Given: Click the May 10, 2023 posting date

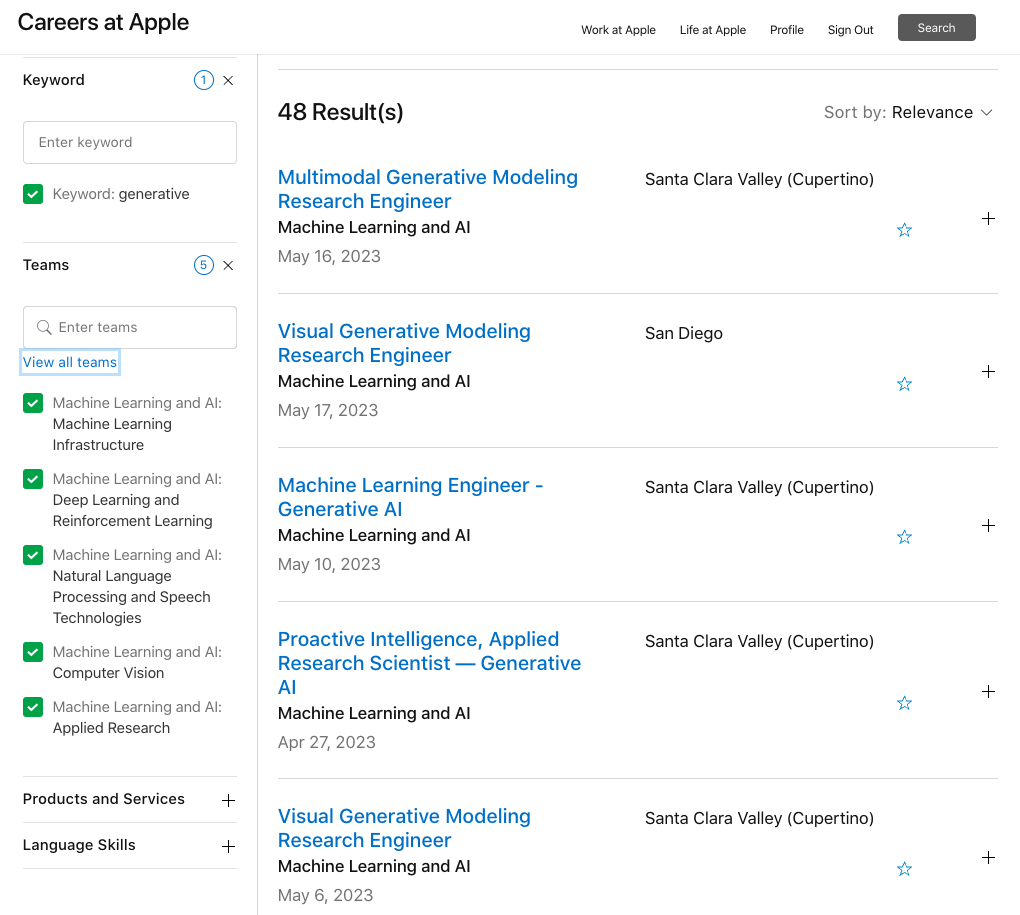Looking at the screenshot, I should (x=329, y=564).
